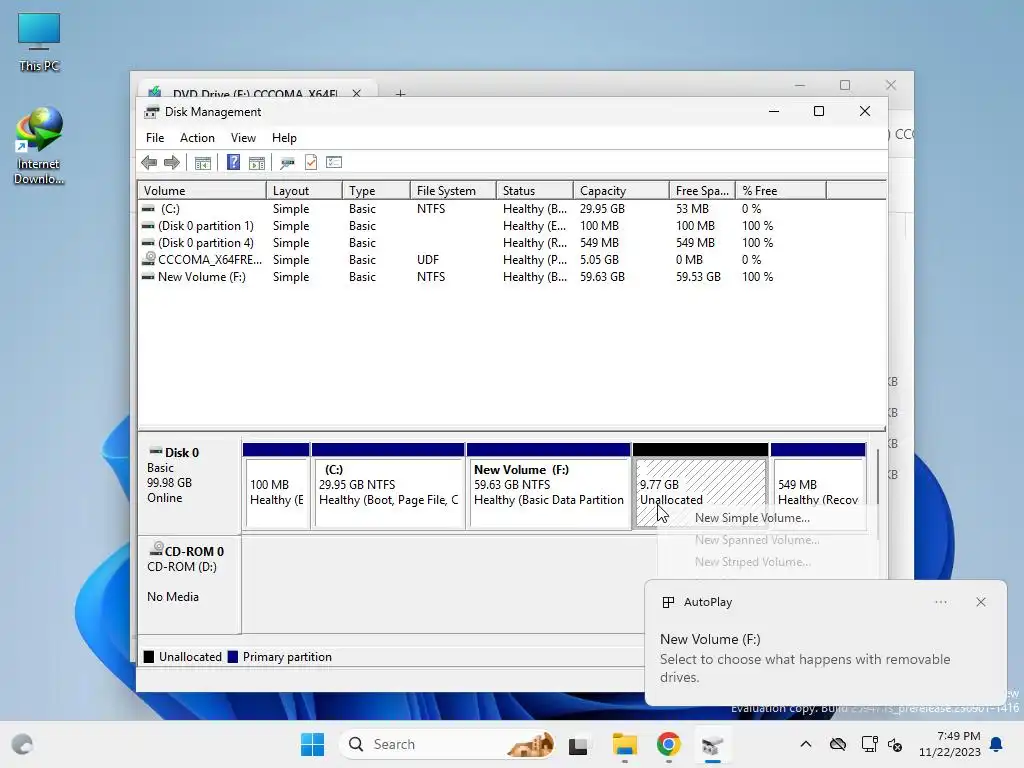1024x768 pixels.
Task: Click the Refresh/Rescan drive toolbar icon
Action: pyautogui.click(x=287, y=163)
